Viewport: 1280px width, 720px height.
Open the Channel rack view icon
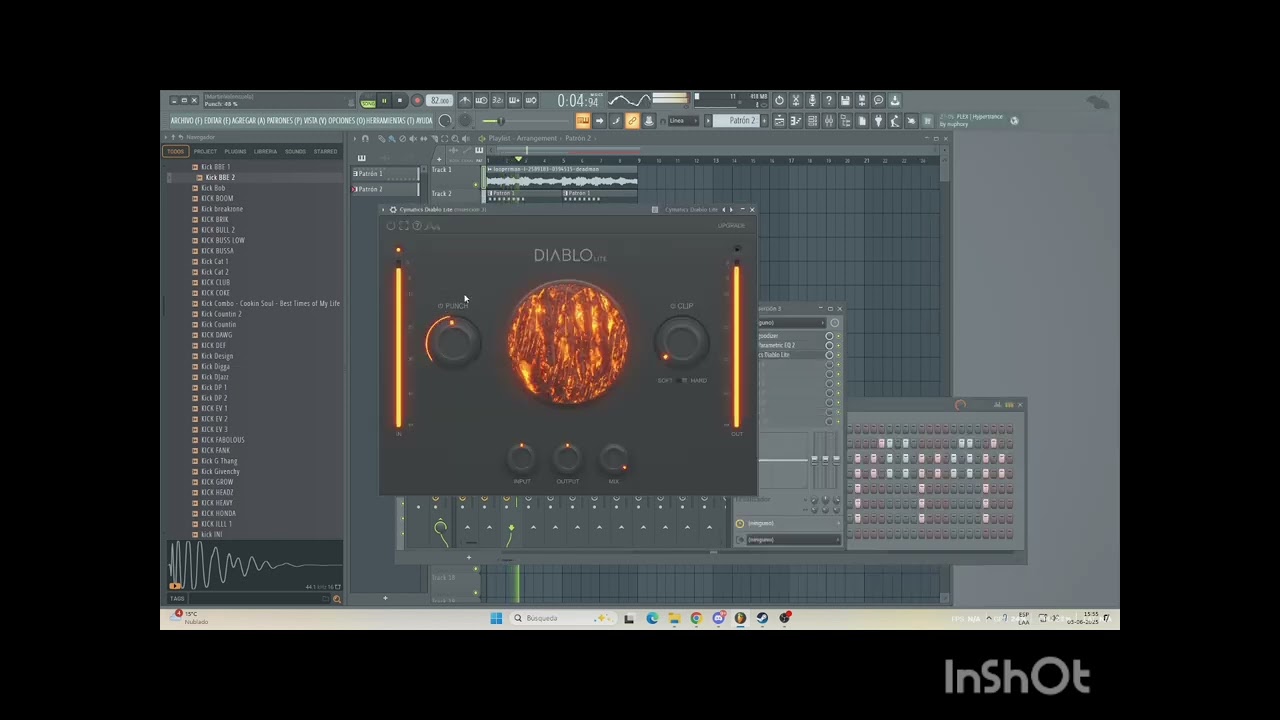(x=812, y=121)
